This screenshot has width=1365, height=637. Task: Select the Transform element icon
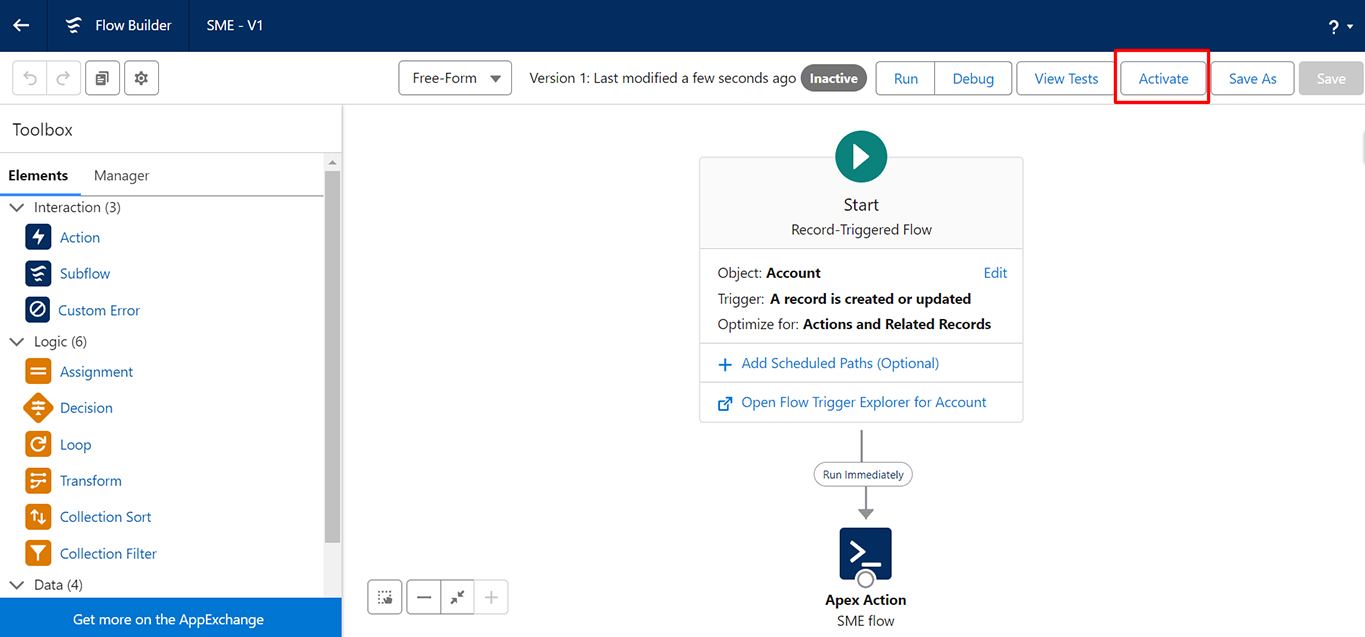pyautogui.click(x=38, y=480)
